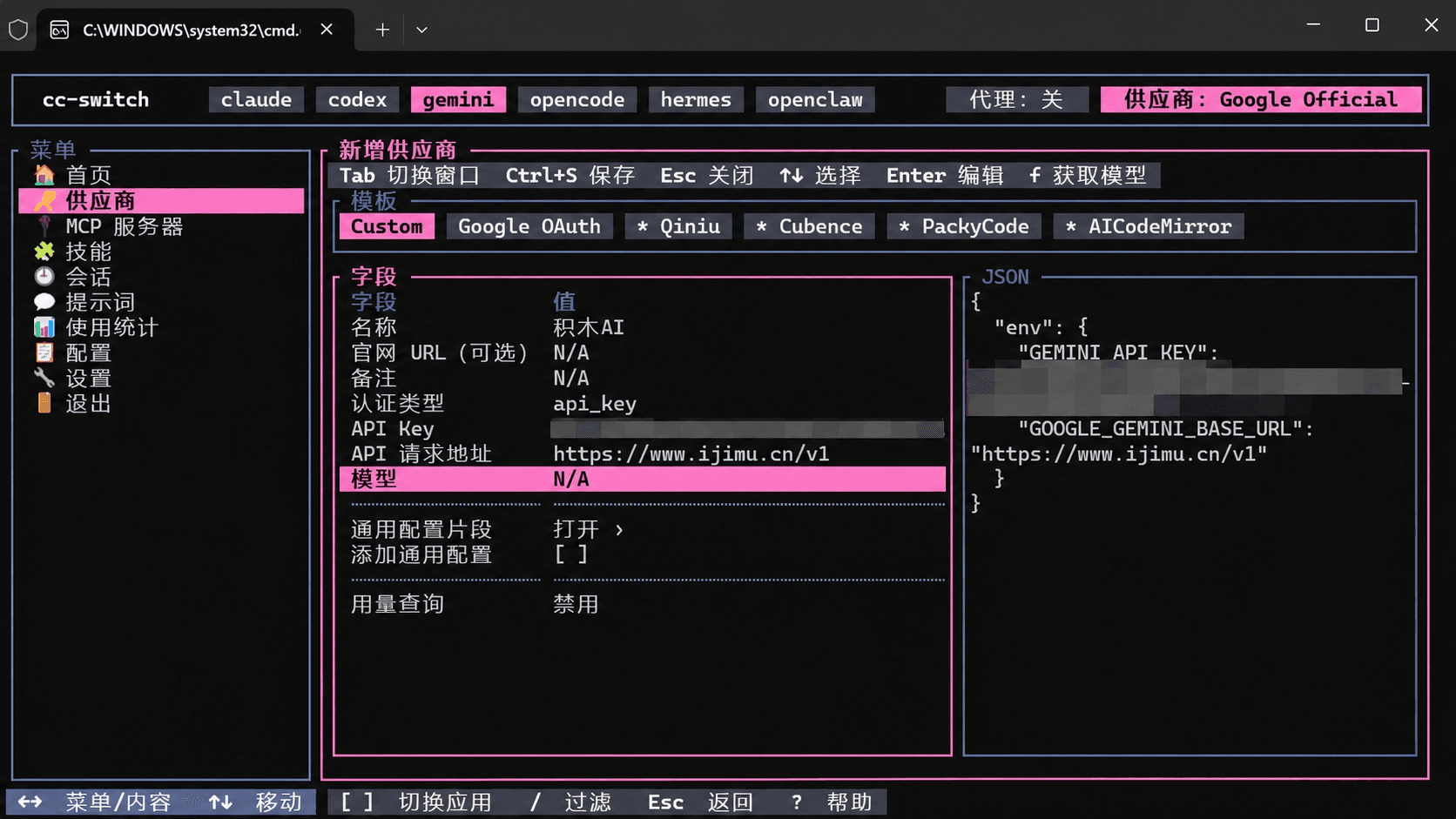This screenshot has height=819, width=1456.
Task: Toggle 用量查询 currently 禁用
Action: (x=576, y=604)
